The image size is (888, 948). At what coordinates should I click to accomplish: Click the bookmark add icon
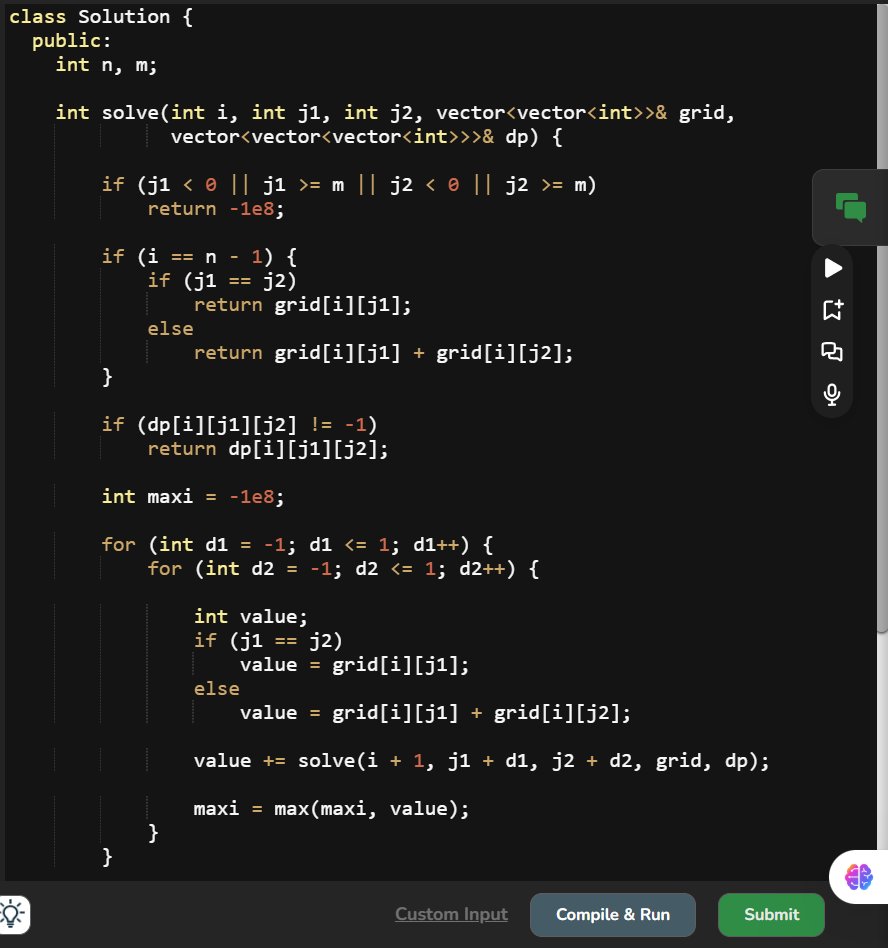(x=833, y=310)
